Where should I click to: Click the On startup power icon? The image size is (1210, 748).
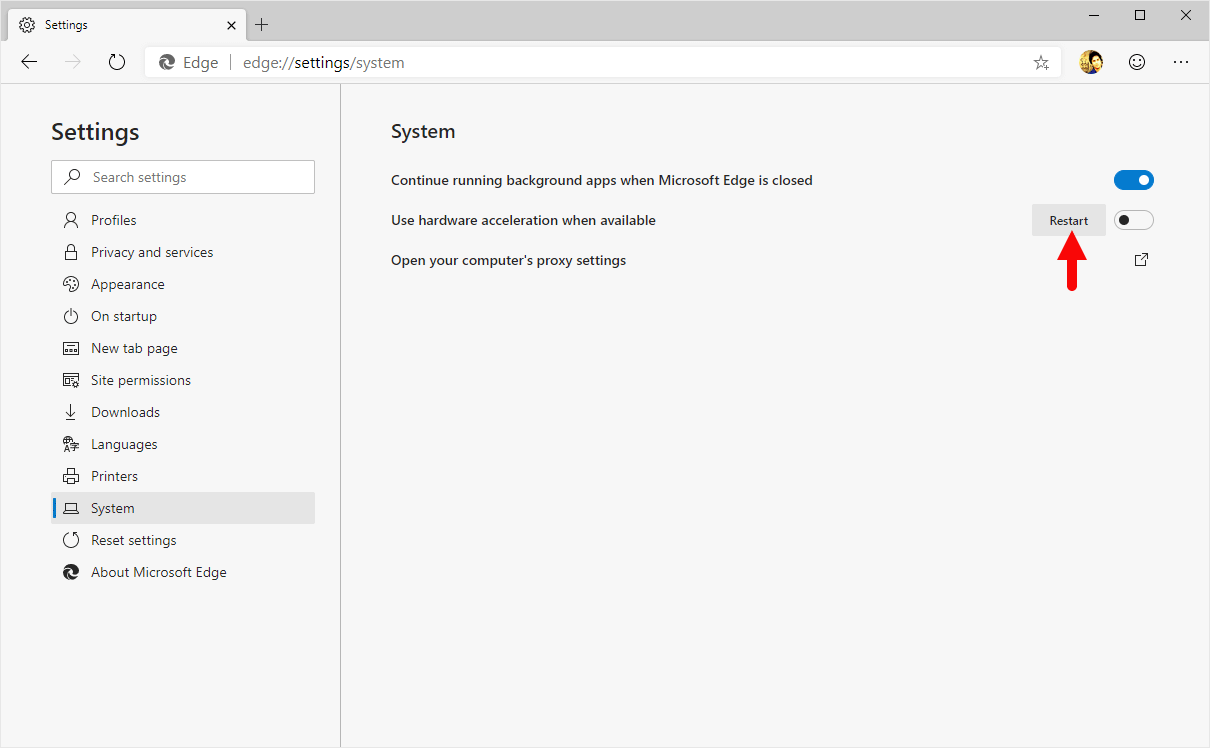71,316
